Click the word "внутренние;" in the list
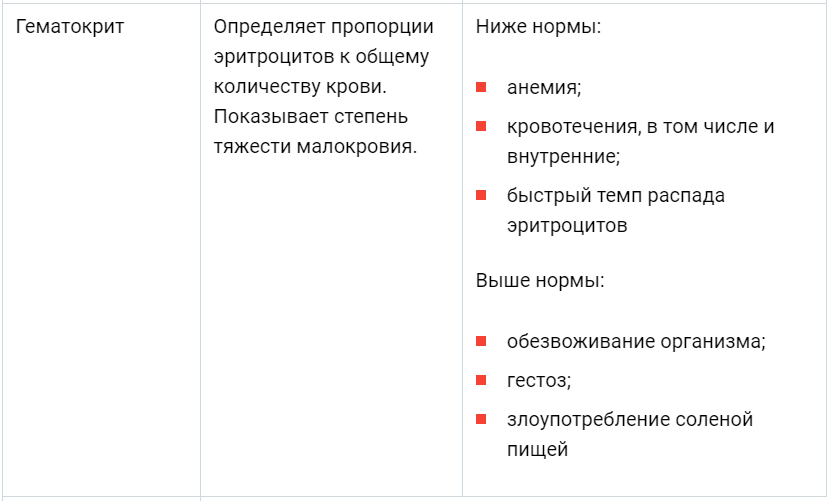 coord(563,156)
